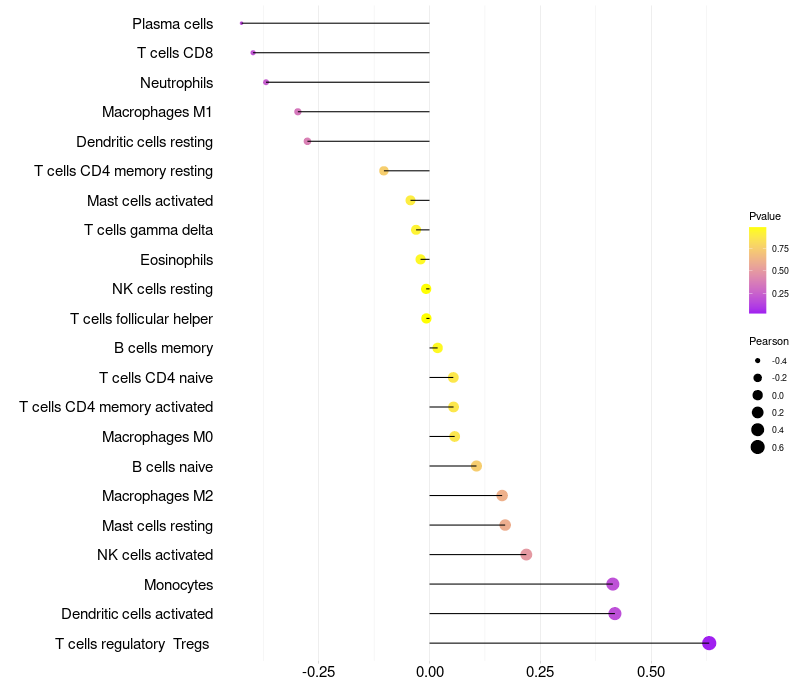Select the T cells regulatory Tregs dot
Image resolution: width=800 pixels, height=700 pixels.
(x=709, y=643)
